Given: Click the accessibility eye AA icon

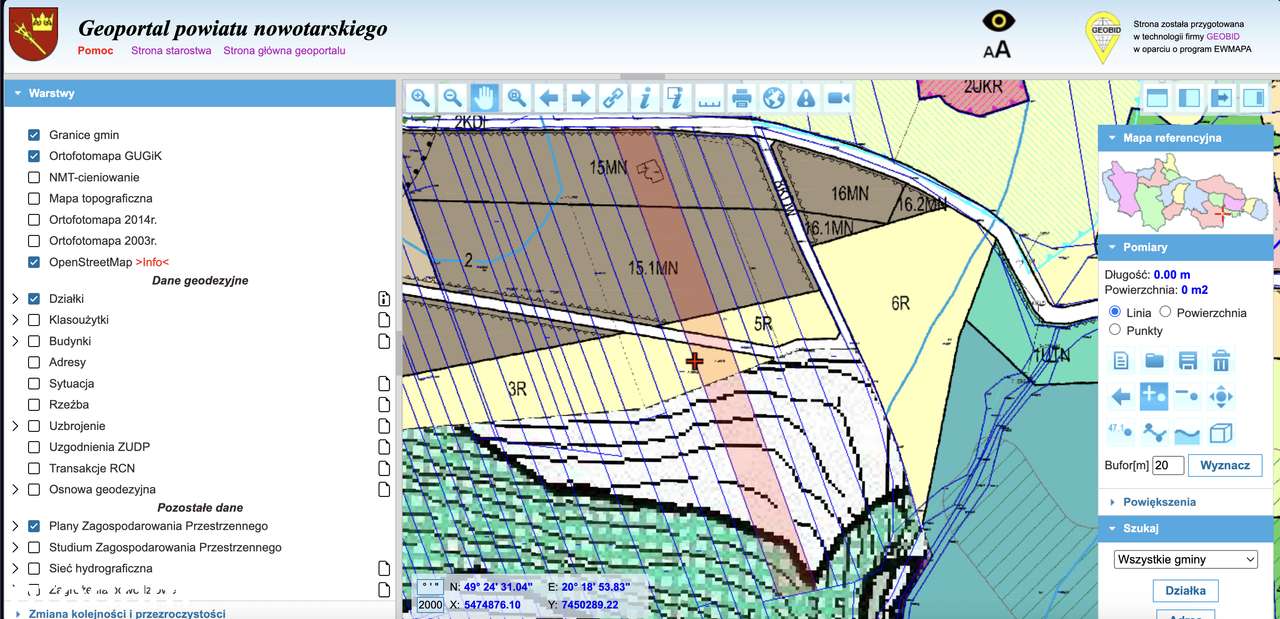Looking at the screenshot, I should point(997,35).
